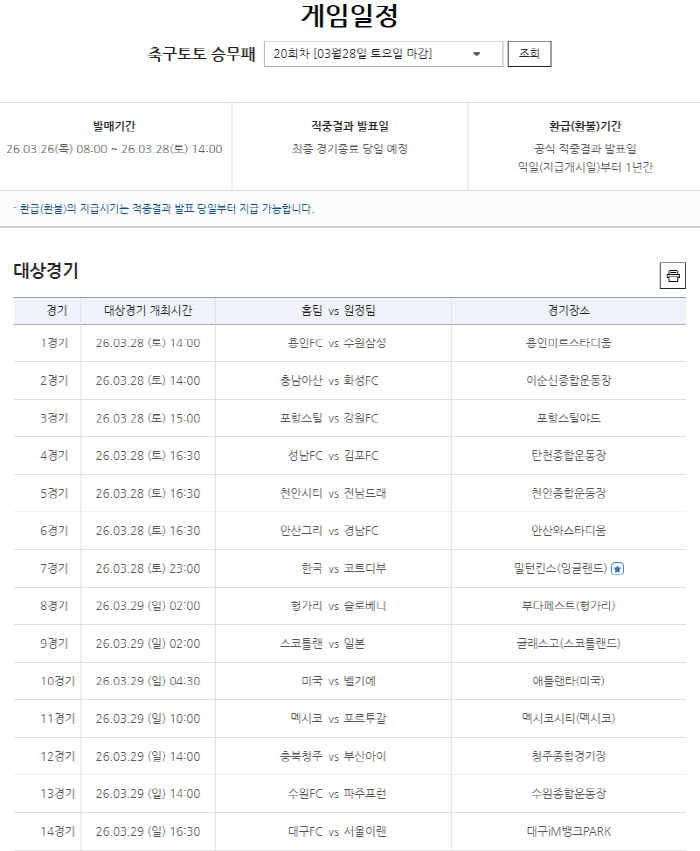This screenshot has width=700, height=851.
Task: Click the 대상경기 section title
Action: click(46, 270)
